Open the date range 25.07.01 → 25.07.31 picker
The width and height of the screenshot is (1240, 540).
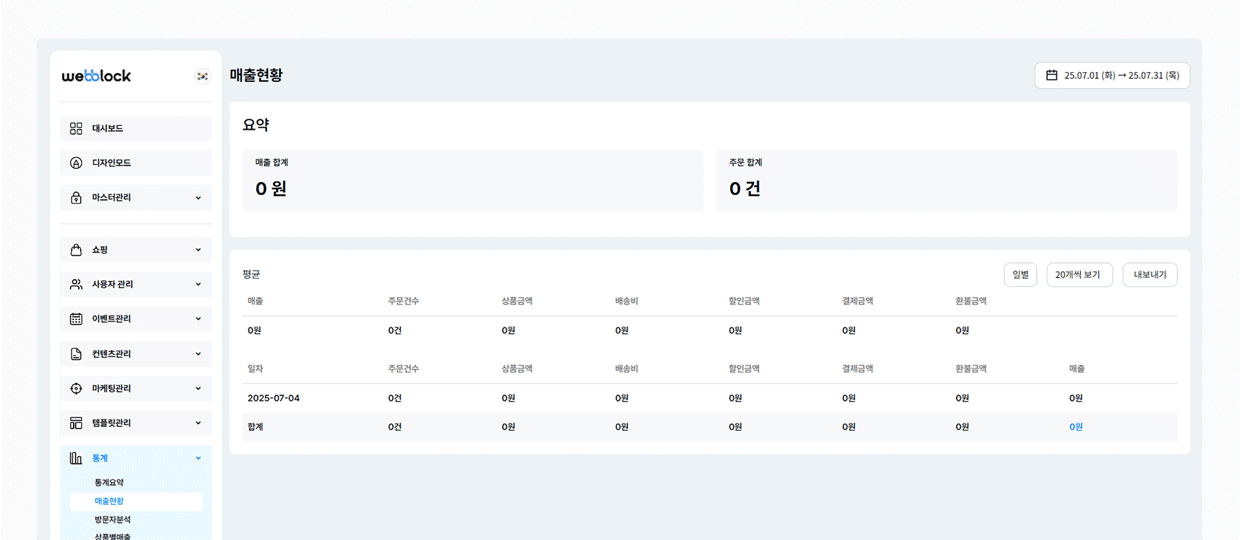1112,75
